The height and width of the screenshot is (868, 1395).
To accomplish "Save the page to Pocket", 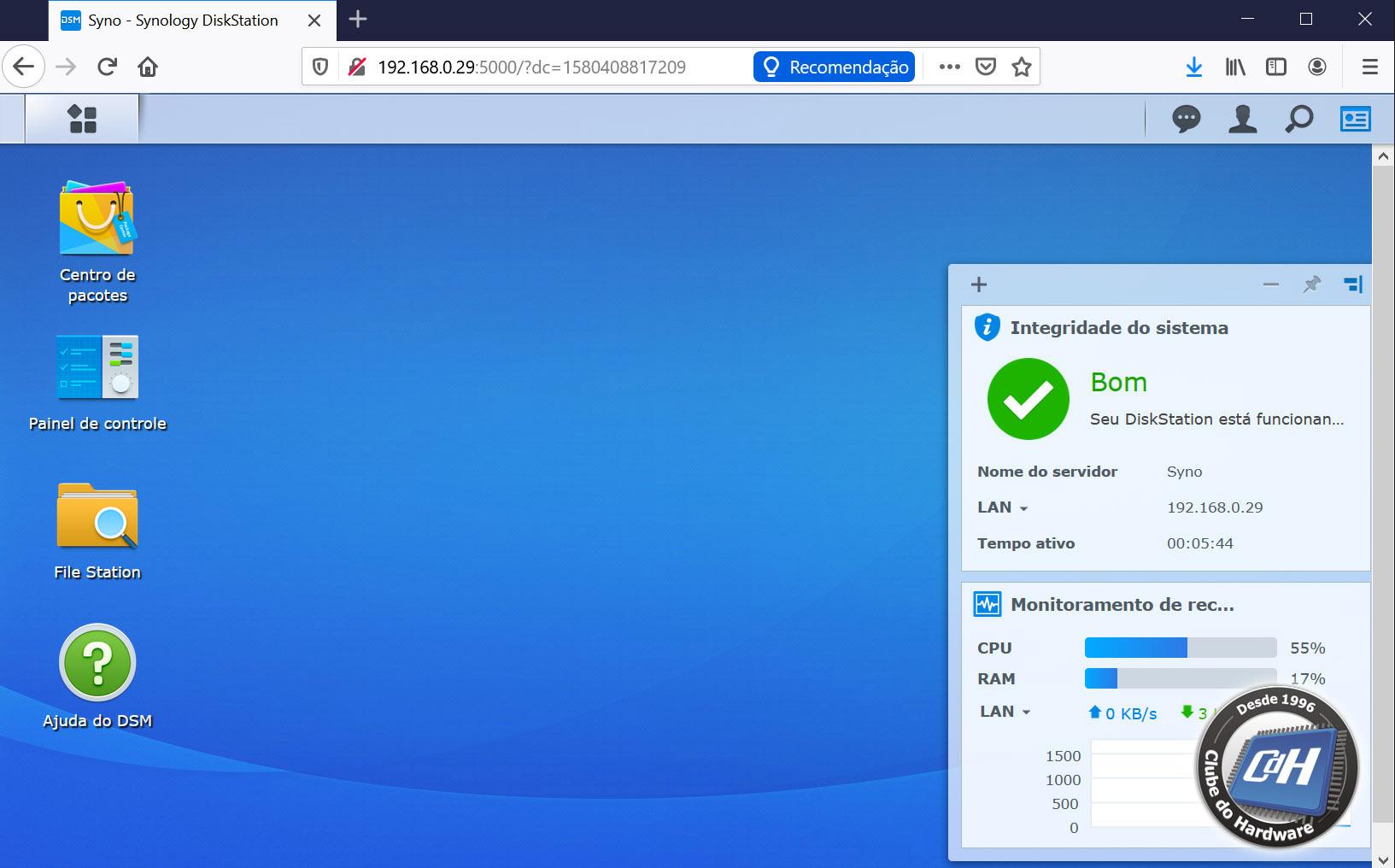I will [986, 67].
